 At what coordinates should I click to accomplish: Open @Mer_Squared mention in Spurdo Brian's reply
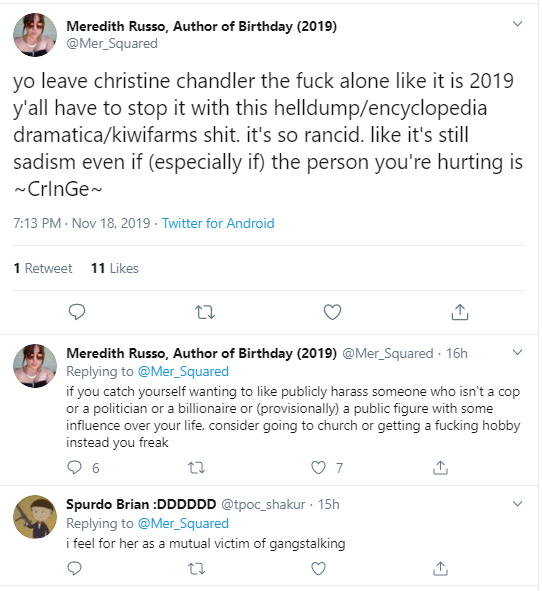tap(183, 524)
